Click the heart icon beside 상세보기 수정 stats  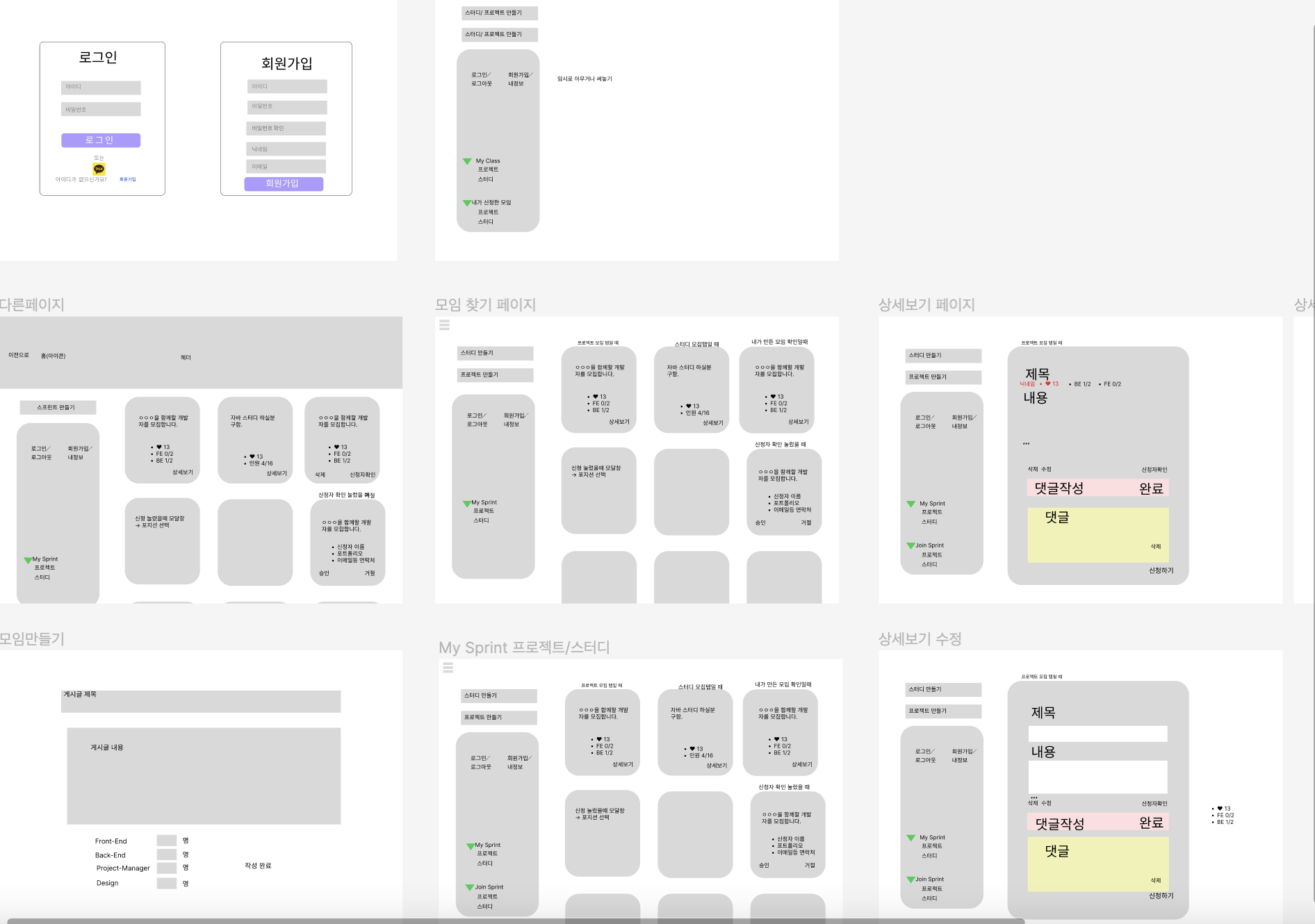point(1220,808)
